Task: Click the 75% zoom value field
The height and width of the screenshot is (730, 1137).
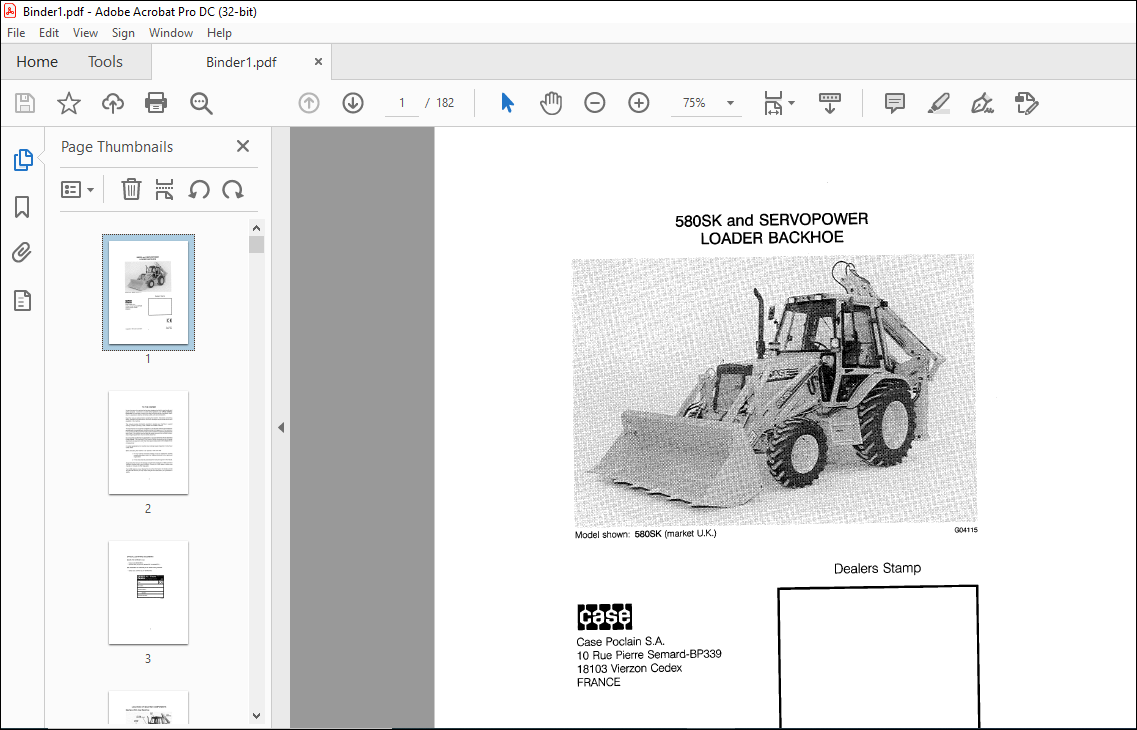Action: point(694,103)
